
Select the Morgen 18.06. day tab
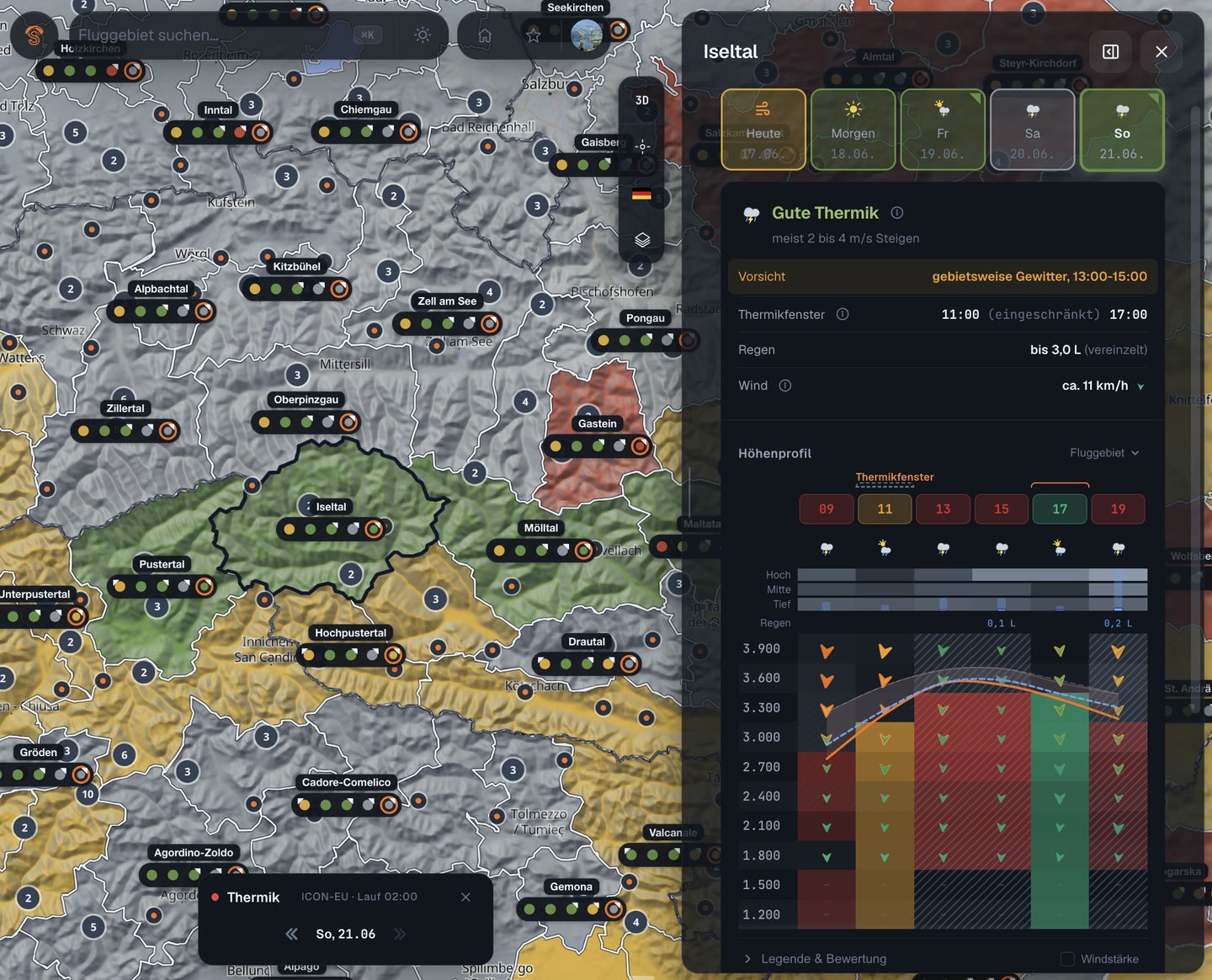point(853,130)
